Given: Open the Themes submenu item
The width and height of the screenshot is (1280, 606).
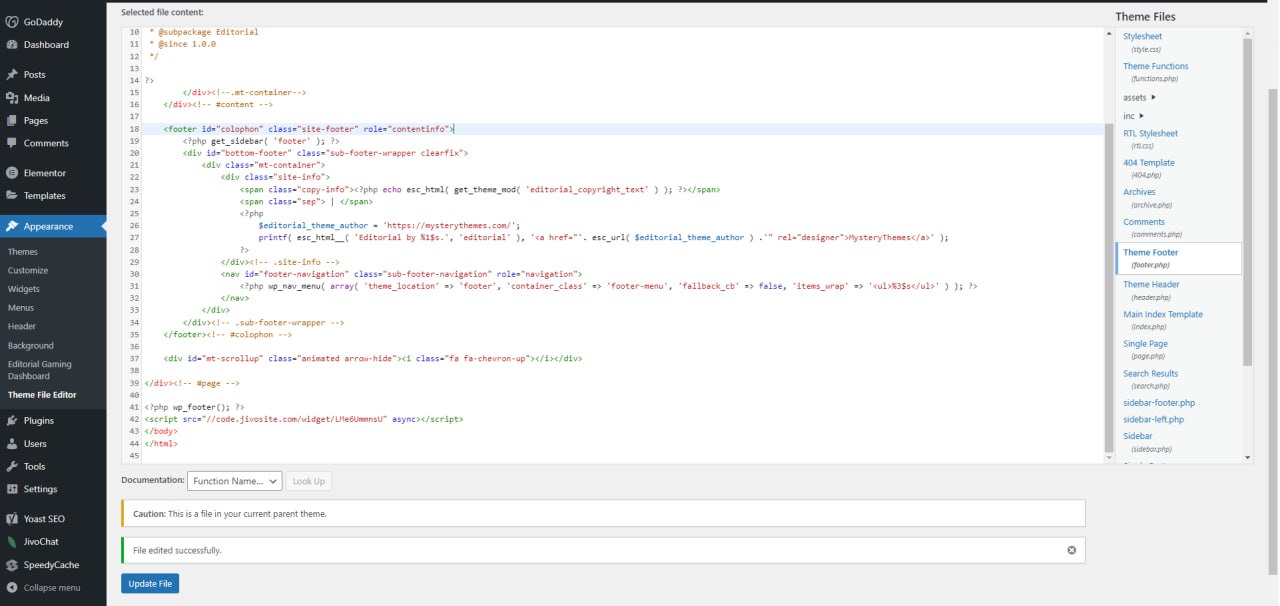Looking at the screenshot, I should (23, 252).
